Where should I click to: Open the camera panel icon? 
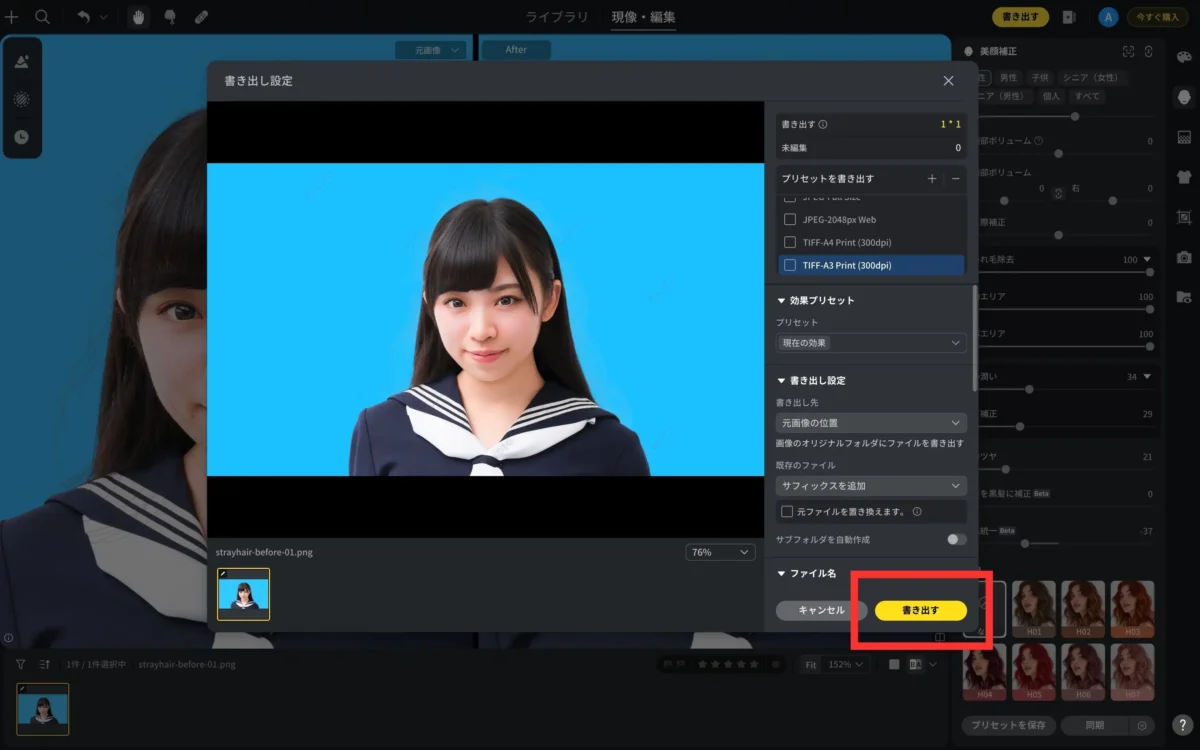click(1184, 257)
